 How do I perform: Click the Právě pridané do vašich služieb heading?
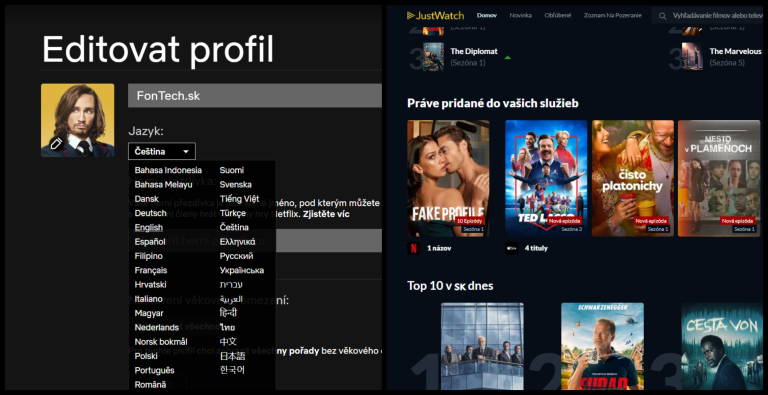(x=493, y=103)
